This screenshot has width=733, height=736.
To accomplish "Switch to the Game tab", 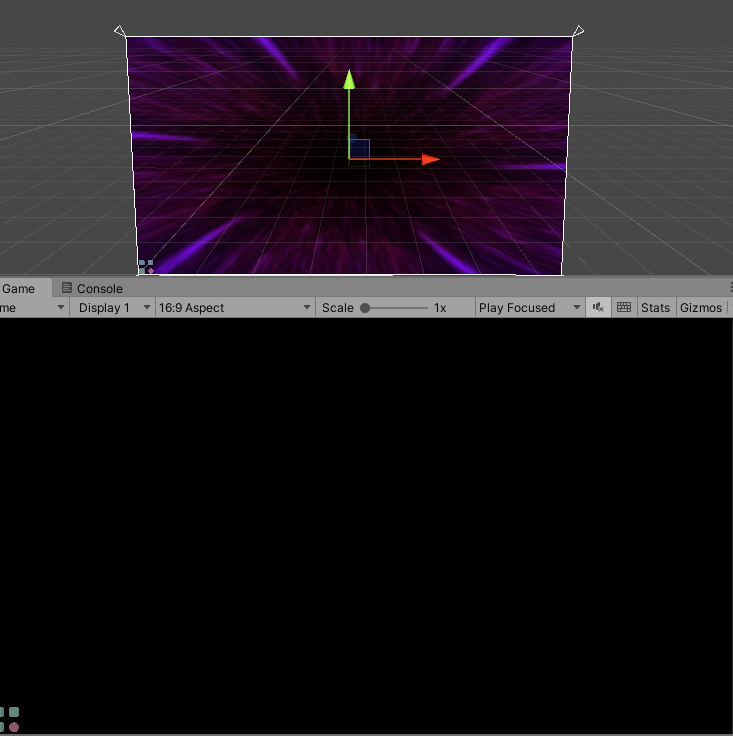I will 25,288.
